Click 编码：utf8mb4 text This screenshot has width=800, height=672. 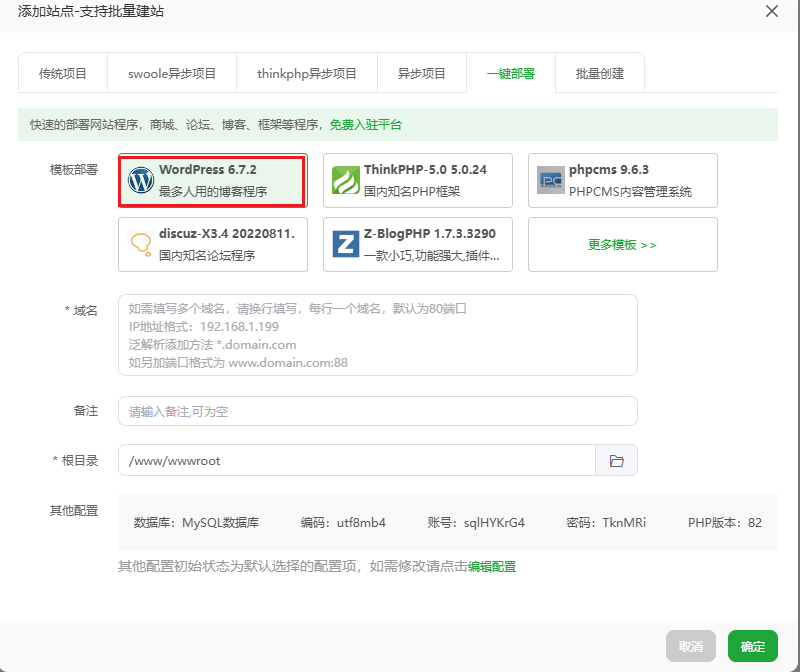coord(343,522)
